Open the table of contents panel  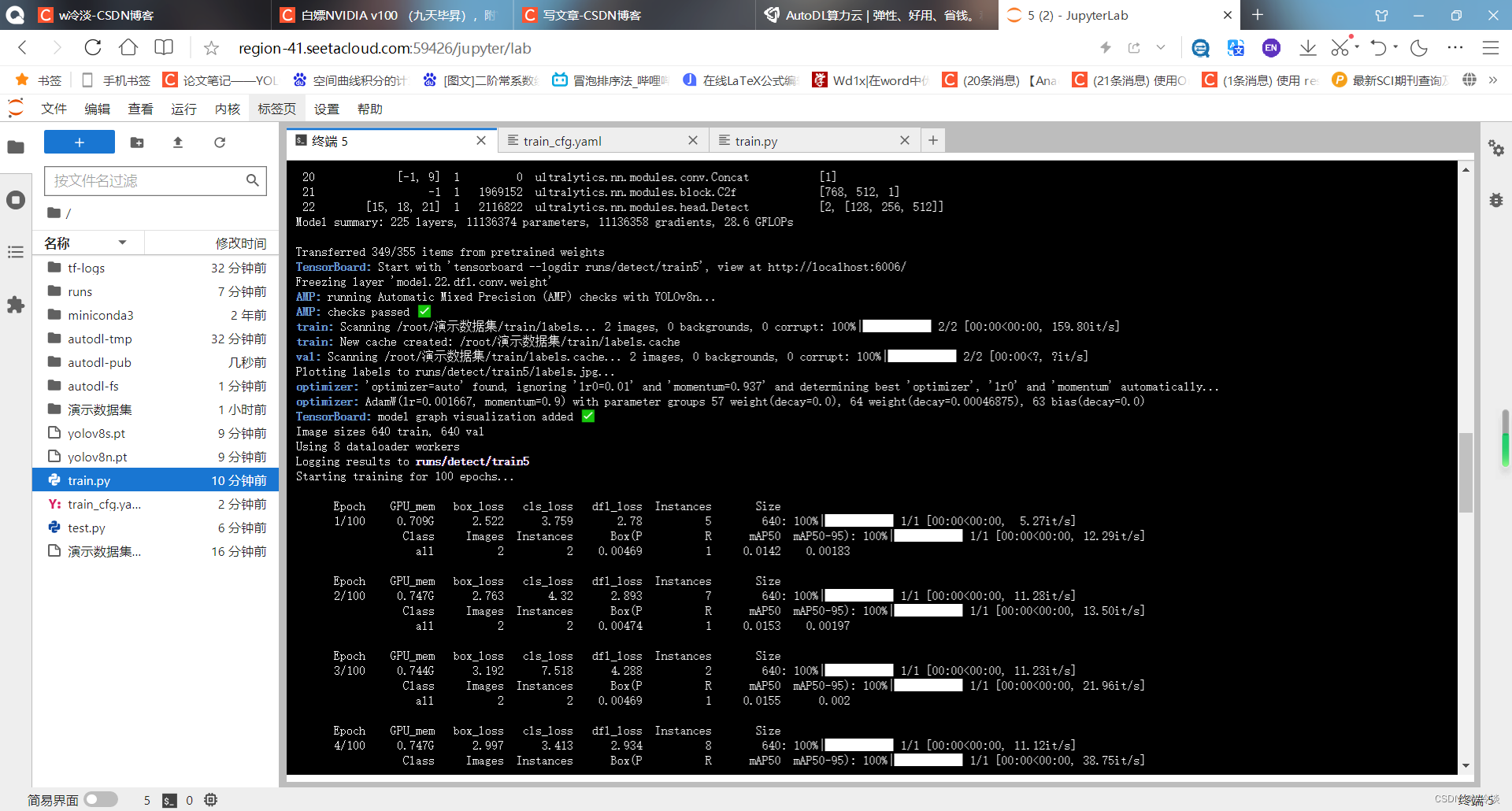point(16,251)
